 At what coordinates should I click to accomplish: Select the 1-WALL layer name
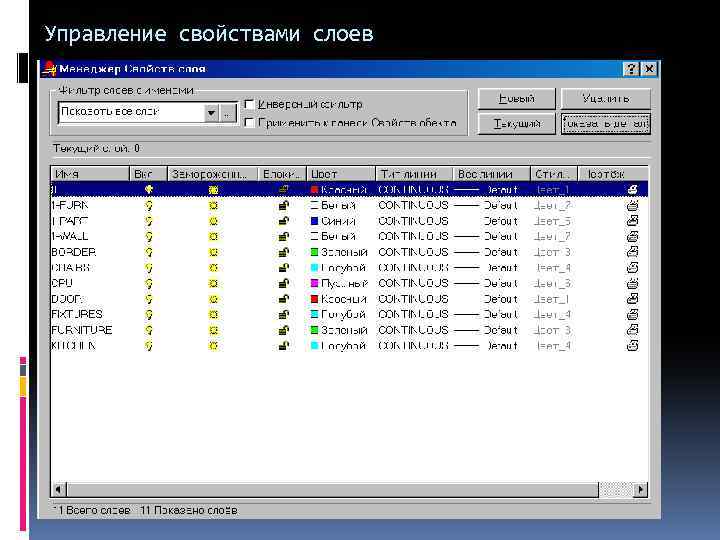coord(70,236)
